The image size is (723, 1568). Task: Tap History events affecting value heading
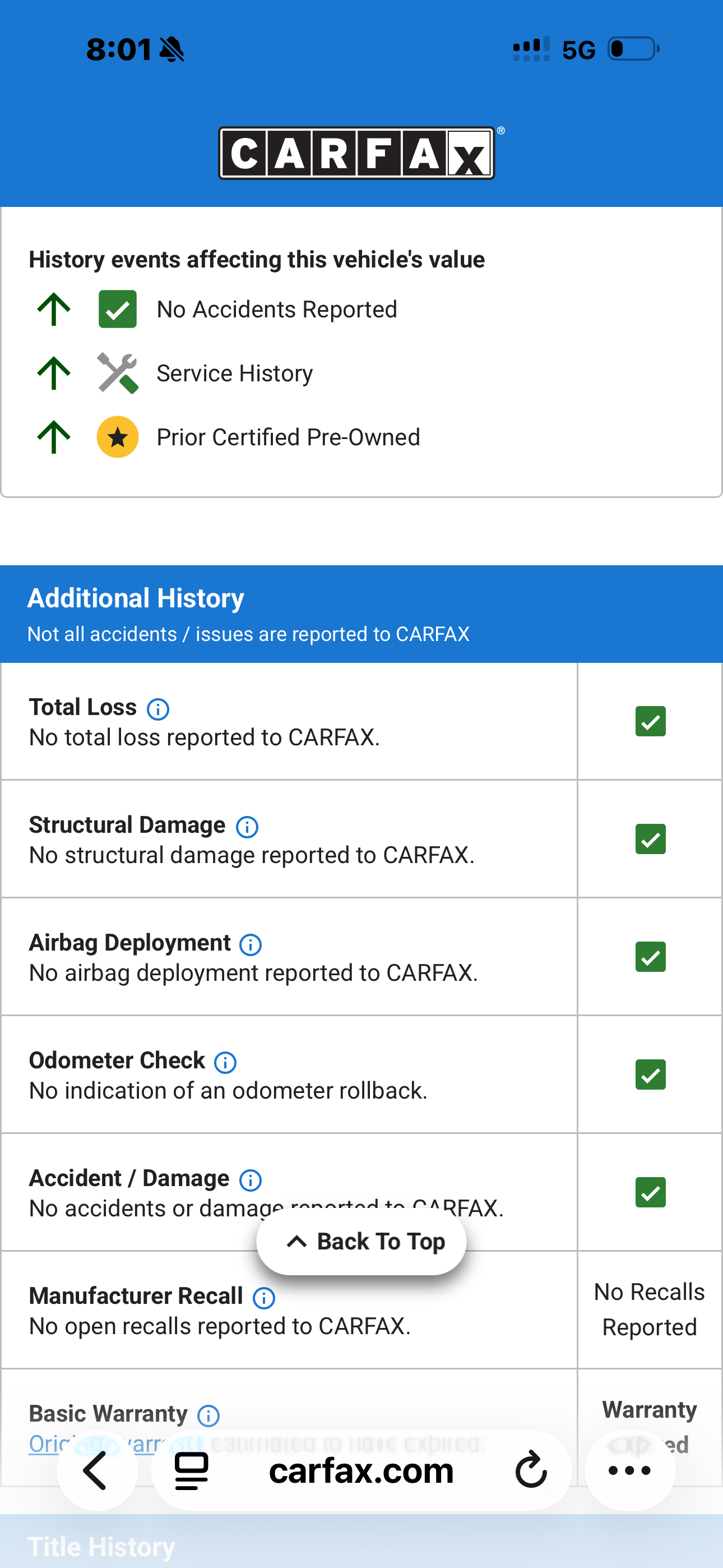(257, 259)
